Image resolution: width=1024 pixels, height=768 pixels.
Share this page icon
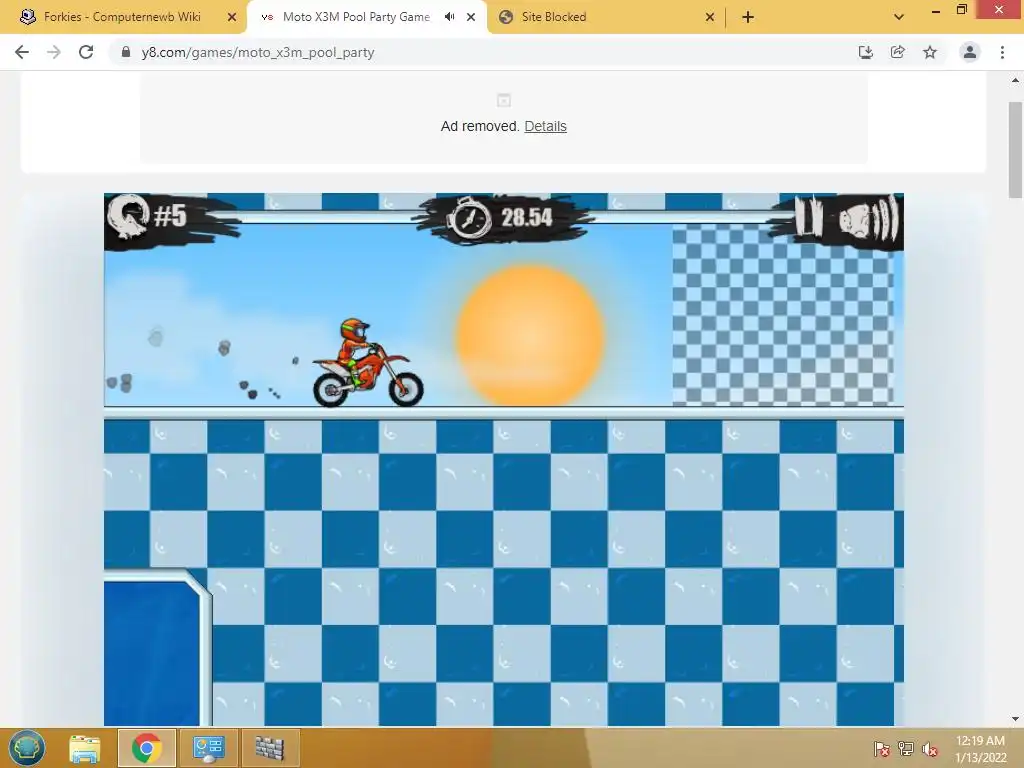[x=898, y=52]
